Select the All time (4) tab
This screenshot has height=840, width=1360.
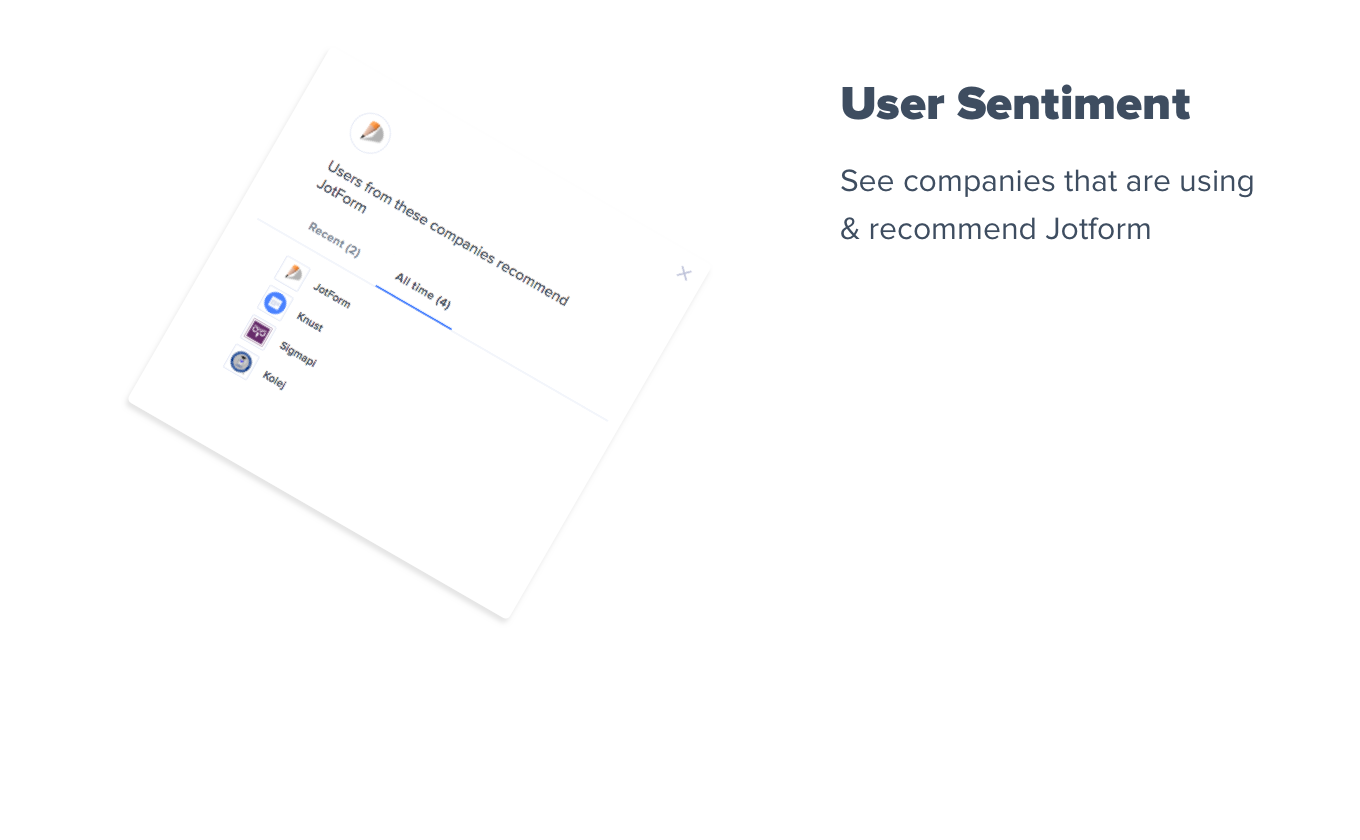[x=422, y=291]
